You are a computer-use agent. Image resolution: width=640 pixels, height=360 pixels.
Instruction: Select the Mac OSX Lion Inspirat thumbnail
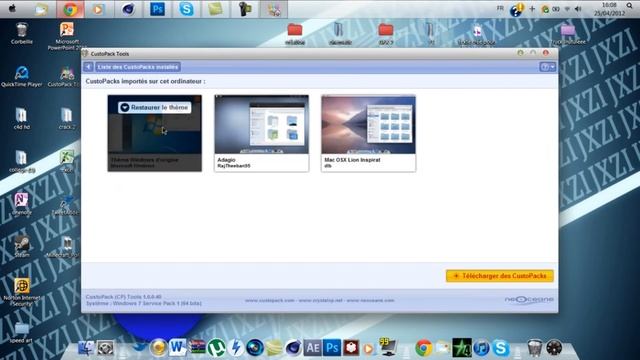(x=369, y=133)
